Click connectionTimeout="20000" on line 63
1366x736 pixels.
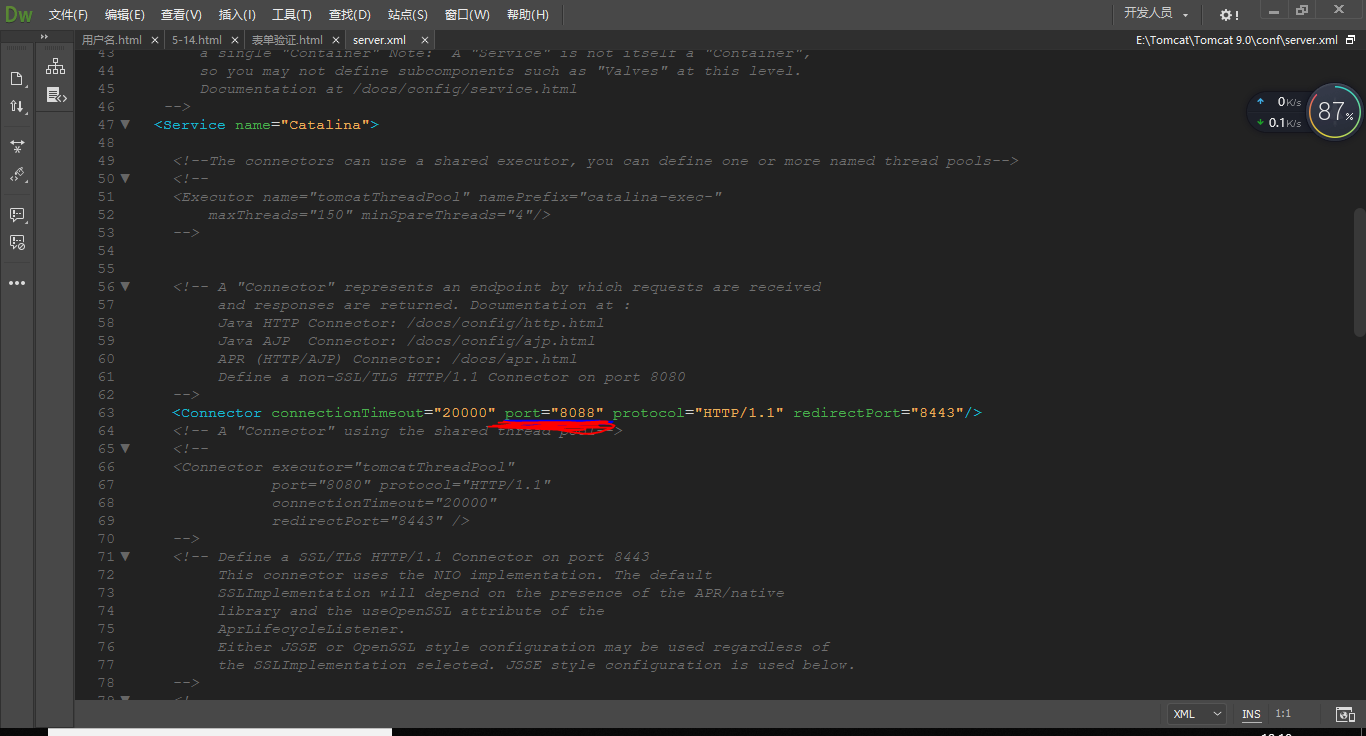(x=384, y=413)
